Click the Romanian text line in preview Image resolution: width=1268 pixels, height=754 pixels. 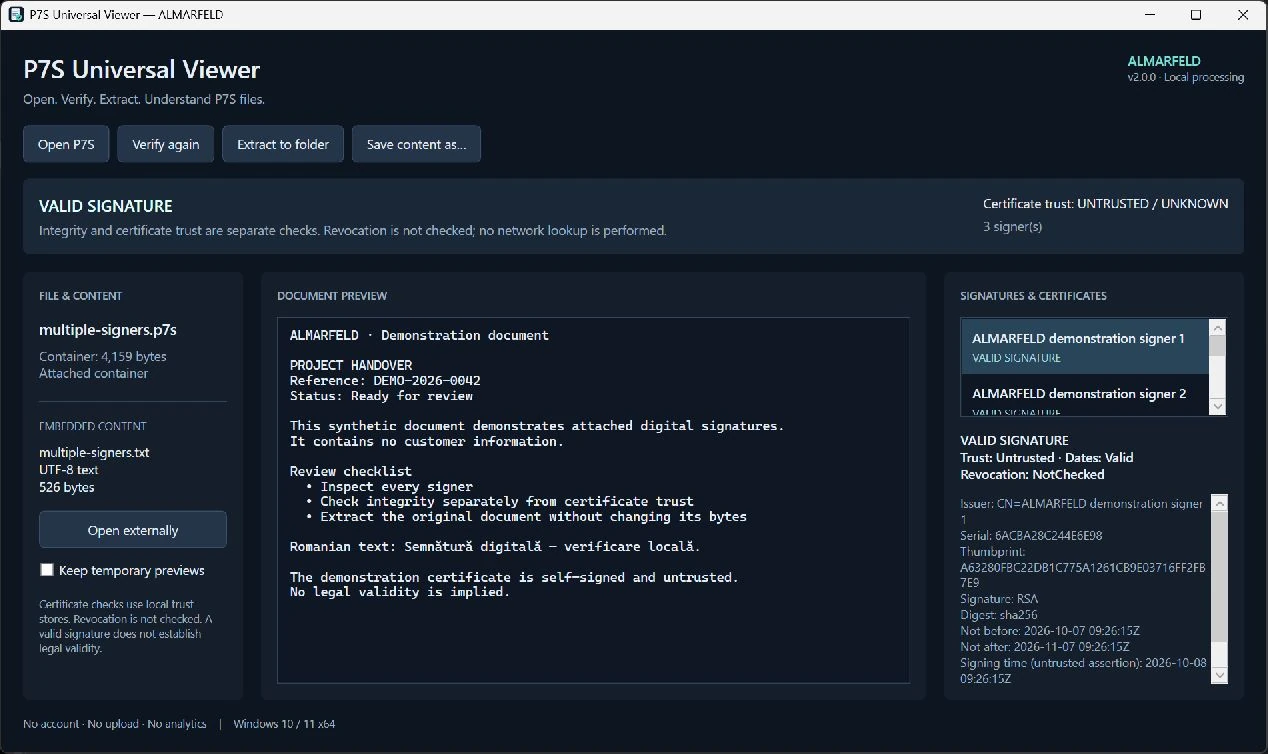pyautogui.click(x=495, y=547)
